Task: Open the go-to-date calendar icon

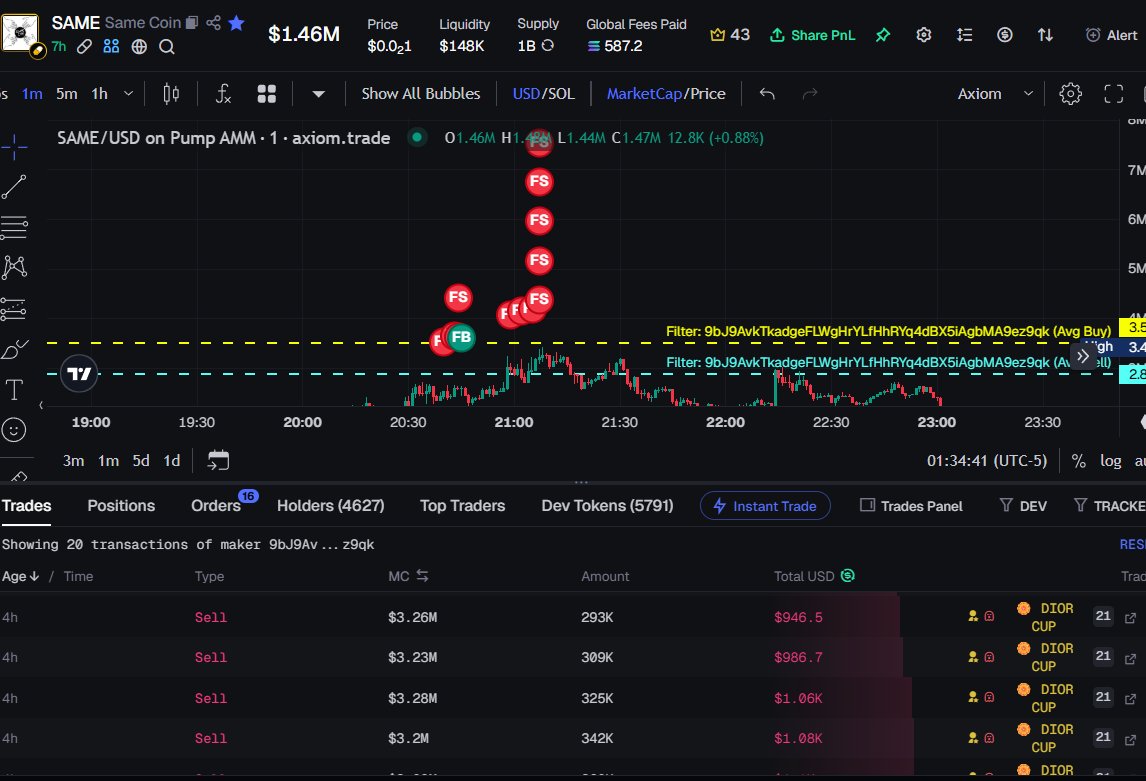Action: (x=219, y=460)
